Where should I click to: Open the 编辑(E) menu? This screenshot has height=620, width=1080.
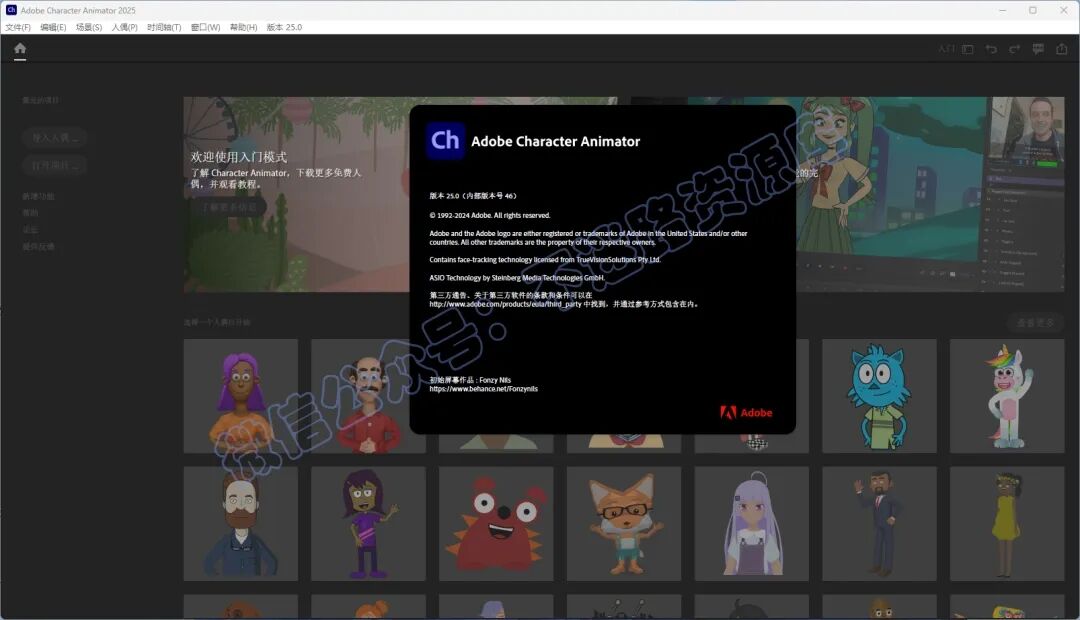tap(53, 27)
